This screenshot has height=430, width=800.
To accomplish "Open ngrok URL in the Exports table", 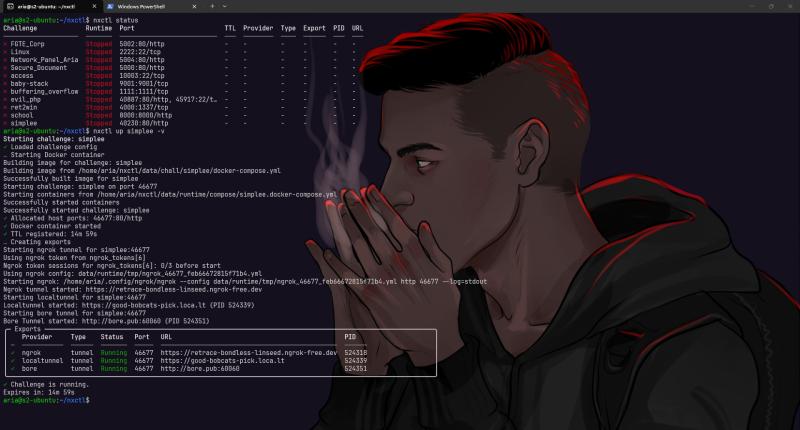I will [x=248, y=352].
